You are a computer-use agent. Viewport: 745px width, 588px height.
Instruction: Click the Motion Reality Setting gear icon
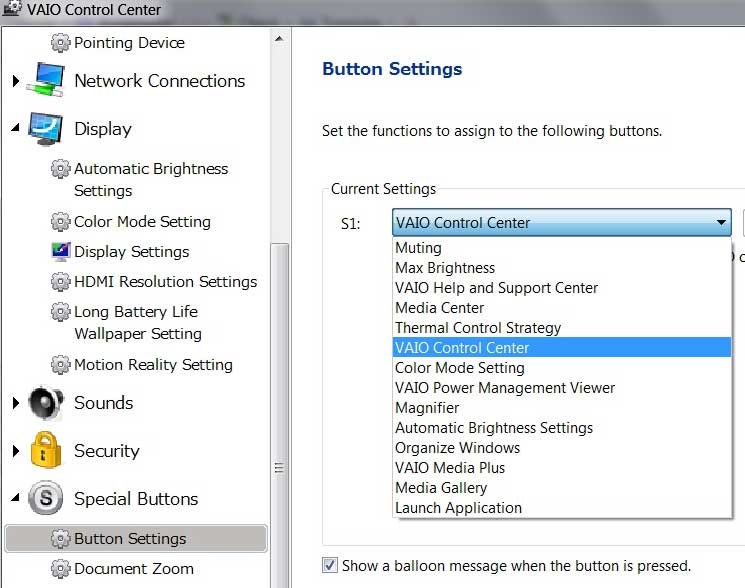pyautogui.click(x=61, y=365)
